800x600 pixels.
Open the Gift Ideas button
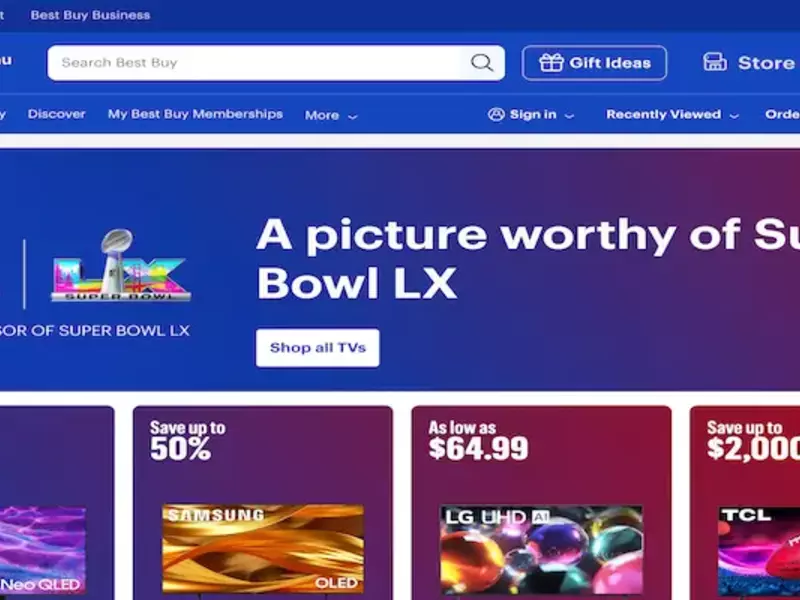click(594, 63)
